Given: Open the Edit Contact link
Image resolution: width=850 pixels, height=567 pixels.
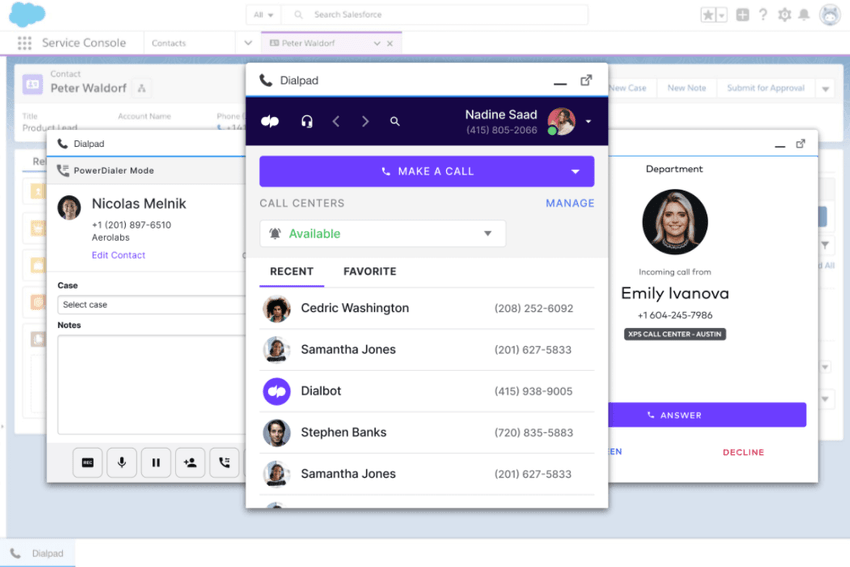Looking at the screenshot, I should (x=118, y=255).
